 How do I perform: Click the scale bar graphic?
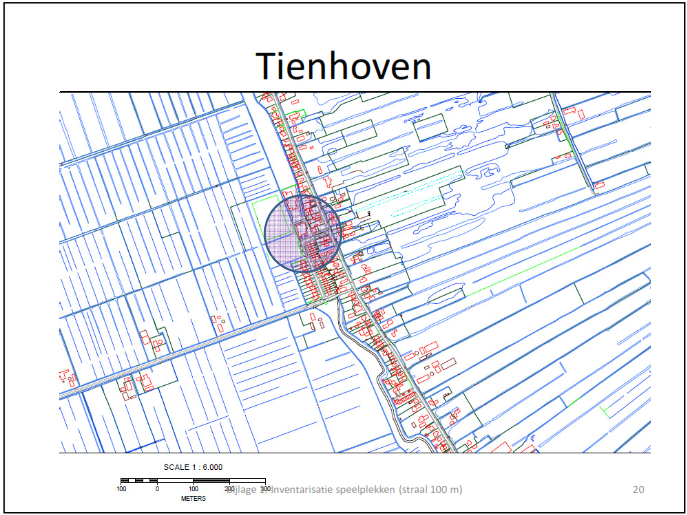click(x=193, y=481)
